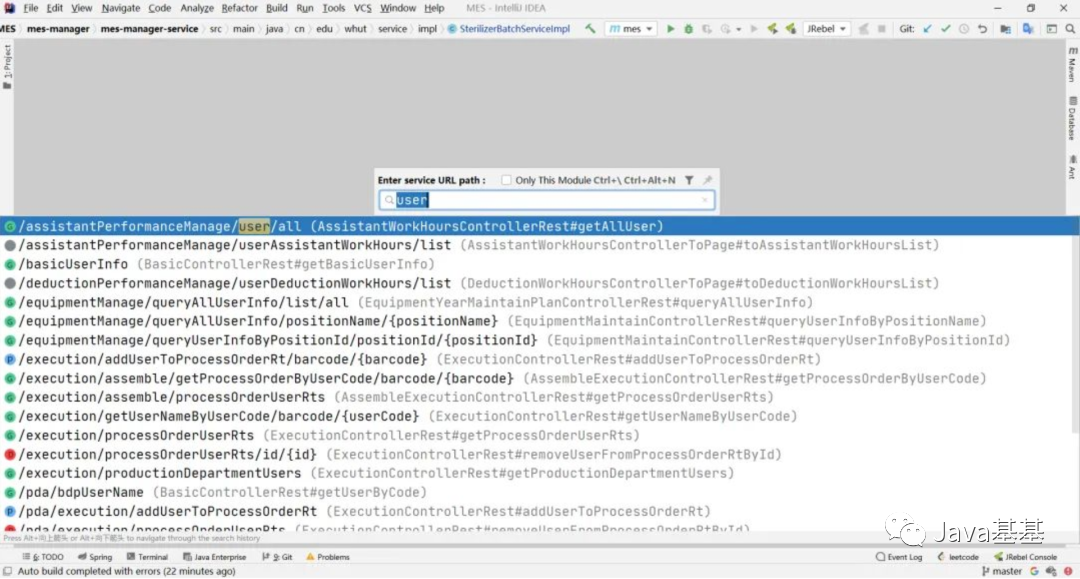The width and height of the screenshot is (1080, 579).
Task: Open the Navigate menu
Action: [121, 8]
